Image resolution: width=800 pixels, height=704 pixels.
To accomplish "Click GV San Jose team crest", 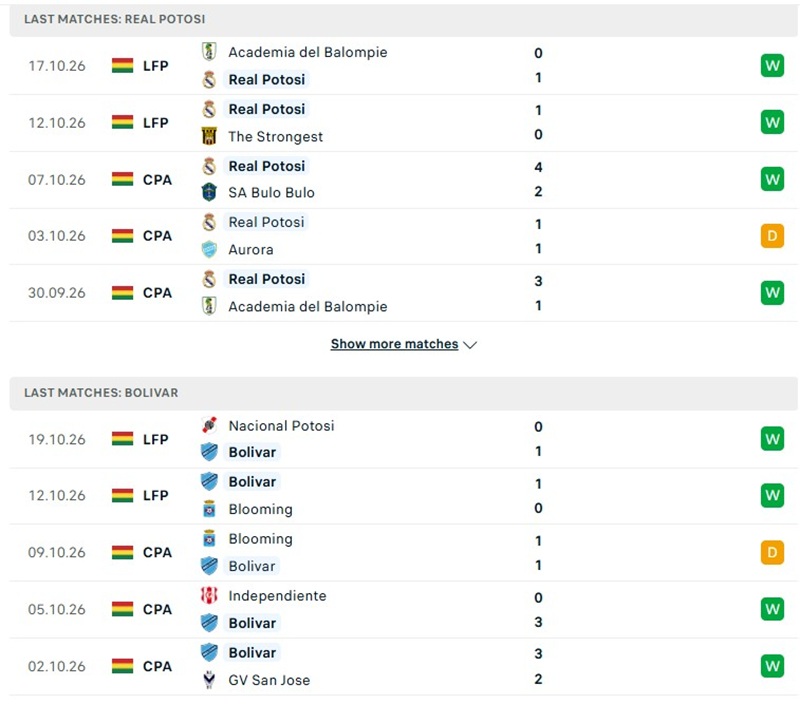I will coord(209,680).
